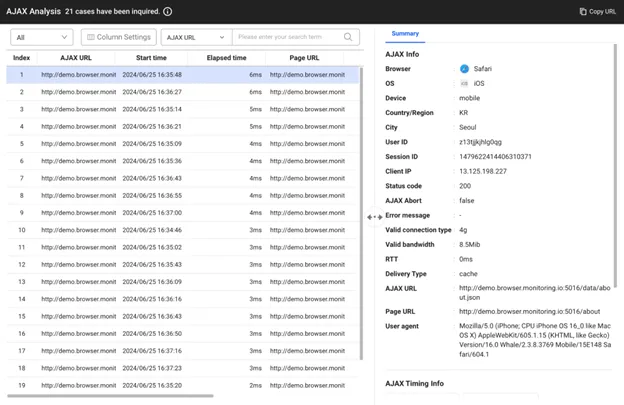Image resolution: width=624 pixels, height=405 pixels.
Task: Click the Status code value 200
Action: (x=465, y=186)
